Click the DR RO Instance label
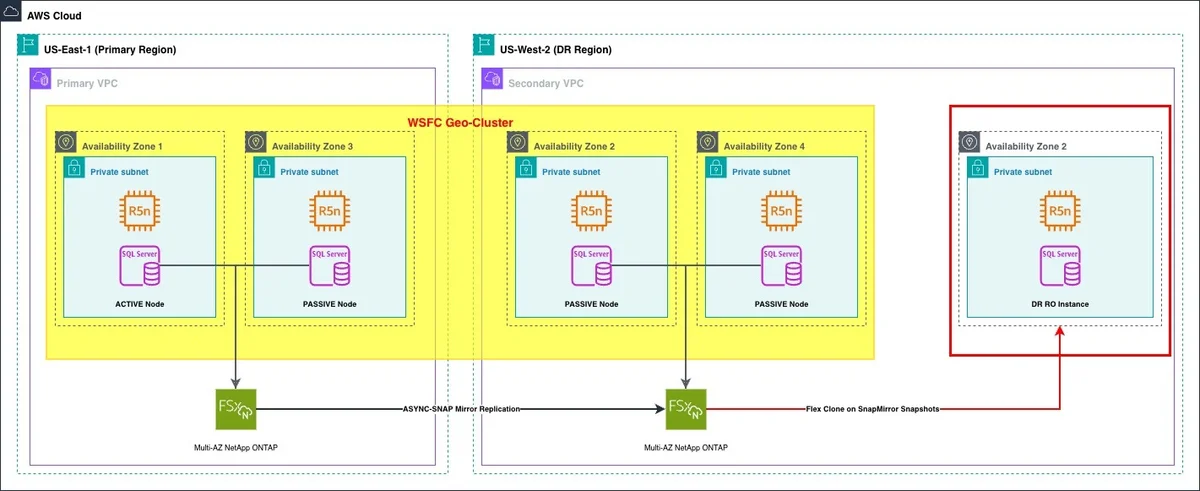 coord(1060,303)
